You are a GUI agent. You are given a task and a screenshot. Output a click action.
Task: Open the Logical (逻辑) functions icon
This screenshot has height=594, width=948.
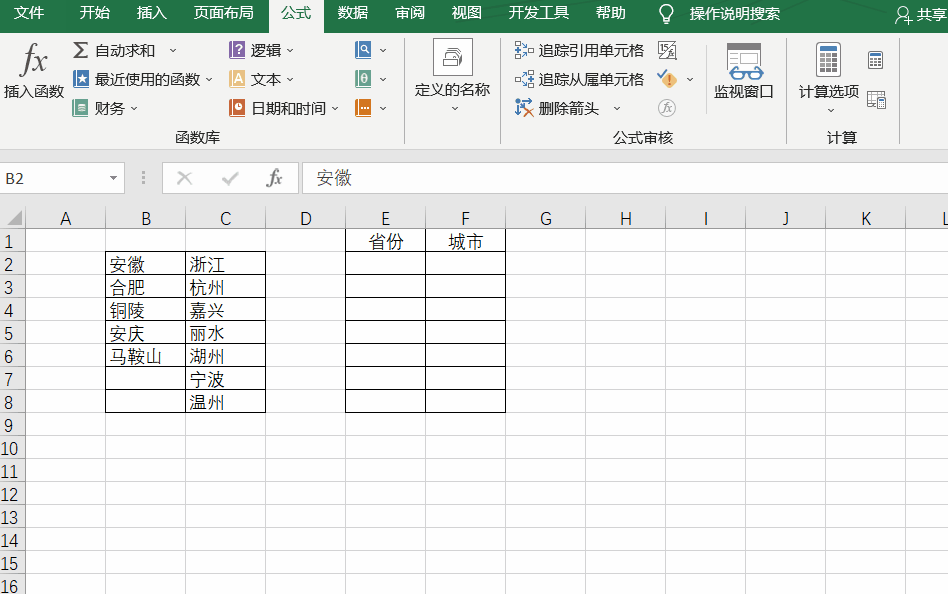point(237,50)
